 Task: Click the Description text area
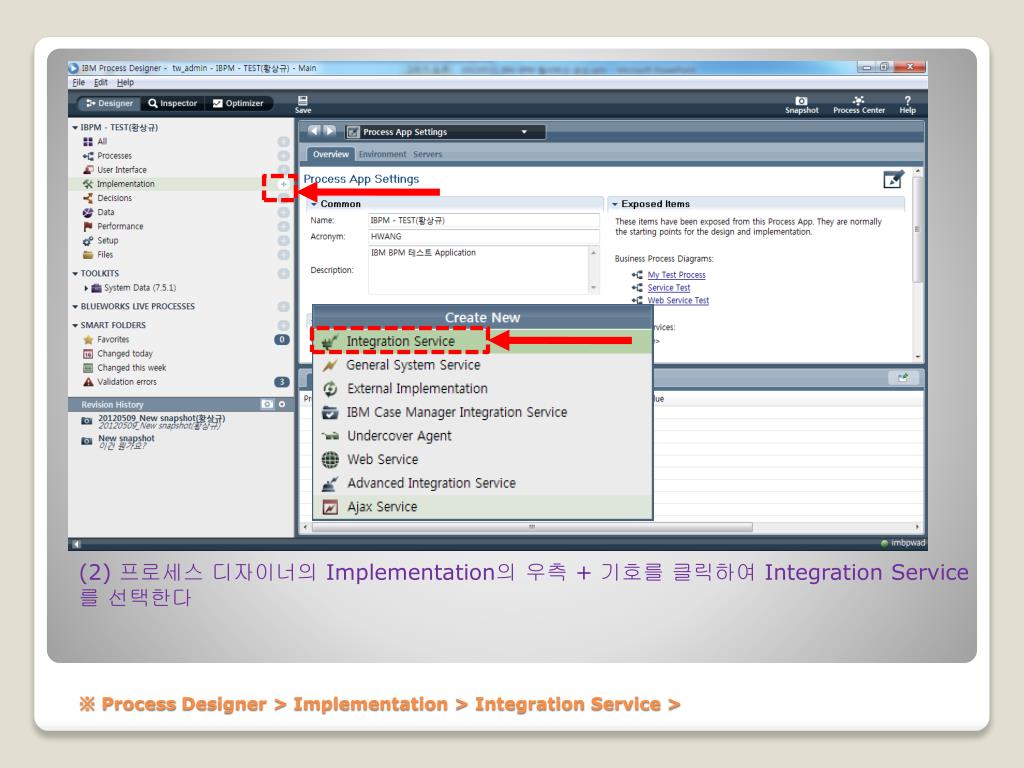pos(479,270)
